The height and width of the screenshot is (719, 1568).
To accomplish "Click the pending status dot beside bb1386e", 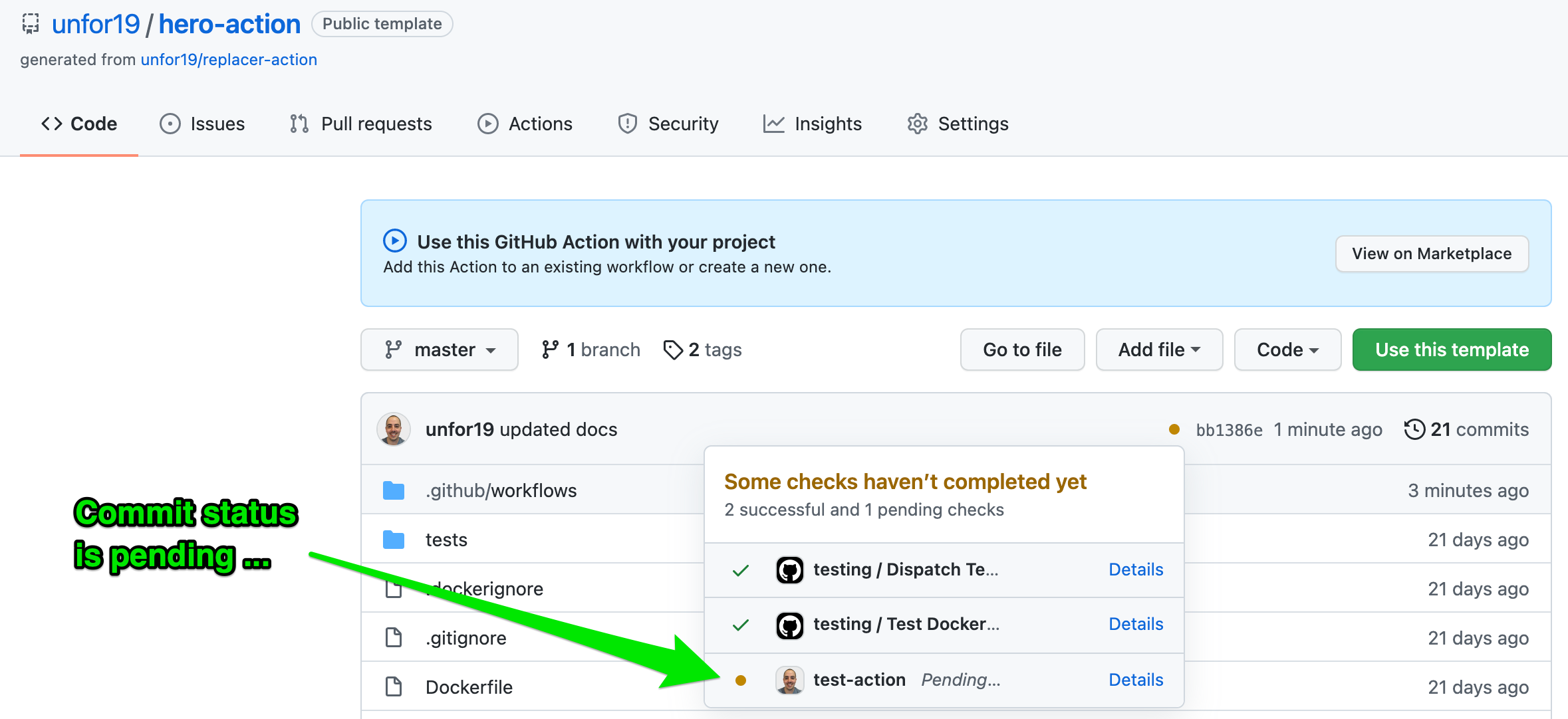I will pyautogui.click(x=1174, y=429).
